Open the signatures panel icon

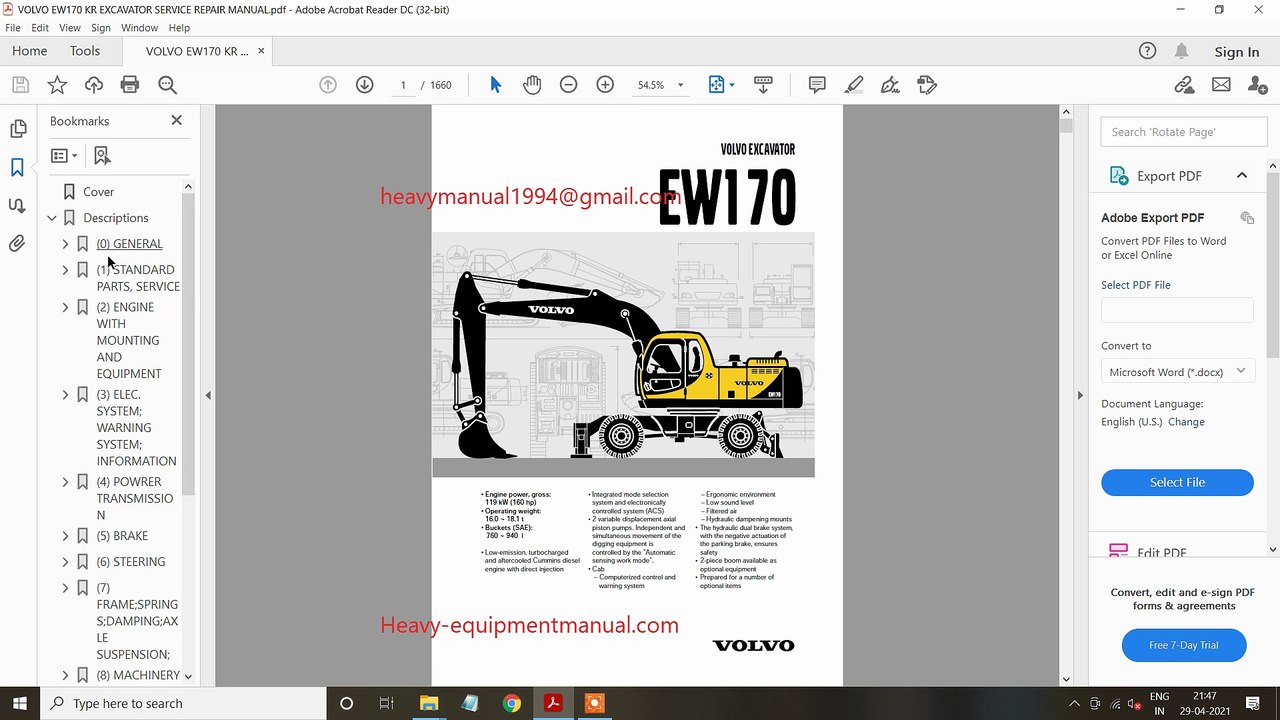click(x=18, y=205)
